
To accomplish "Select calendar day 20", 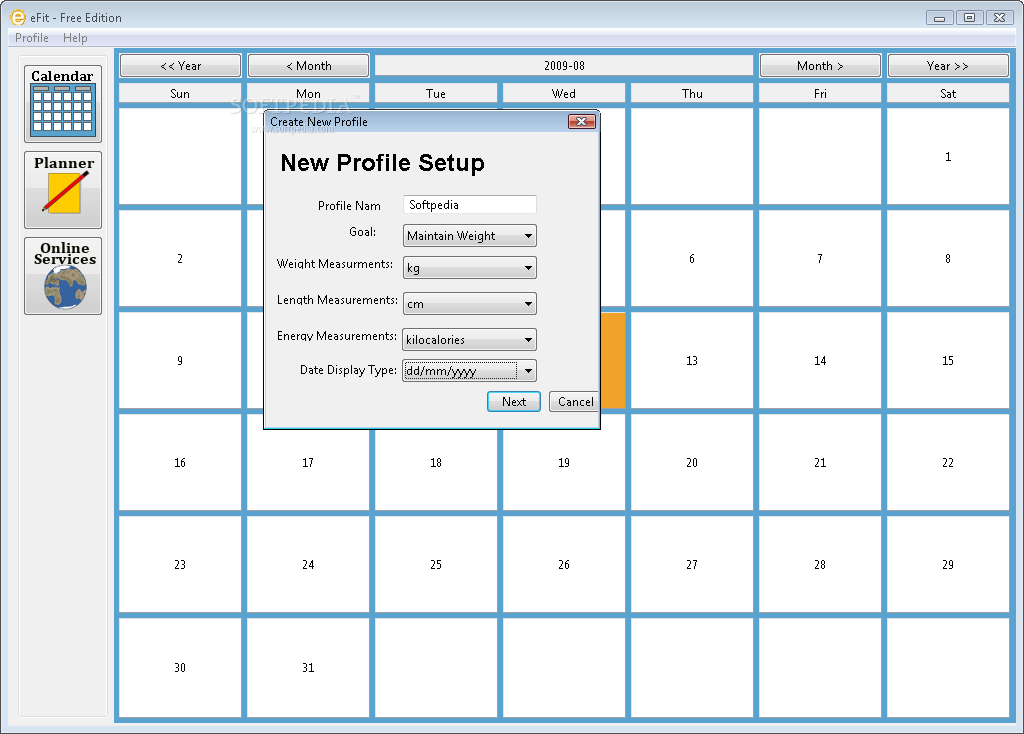I will 692,462.
